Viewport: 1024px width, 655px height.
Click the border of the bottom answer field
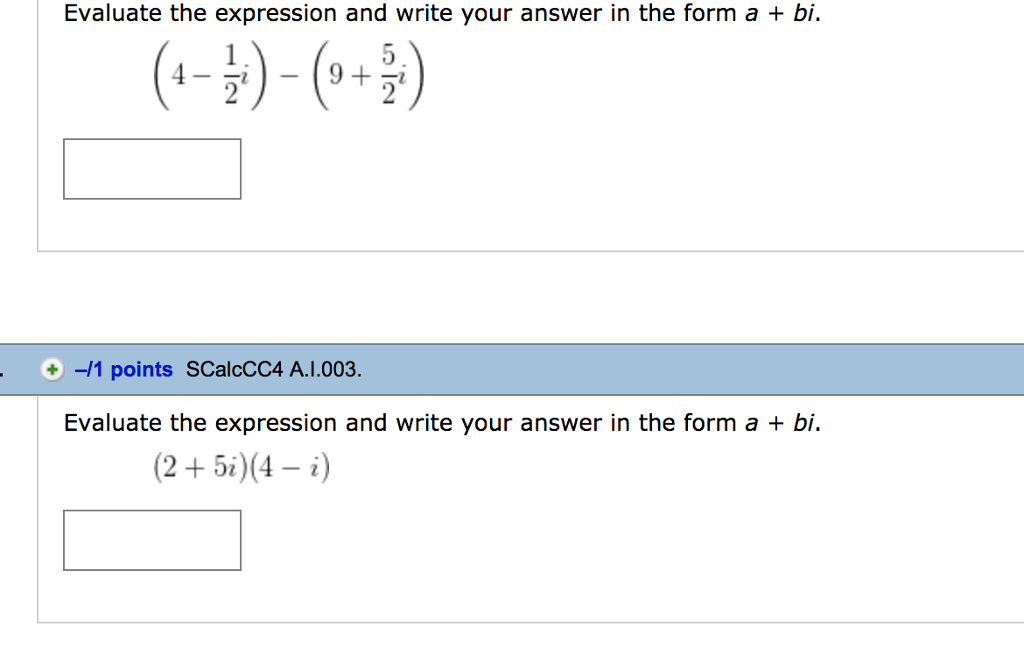(152, 513)
